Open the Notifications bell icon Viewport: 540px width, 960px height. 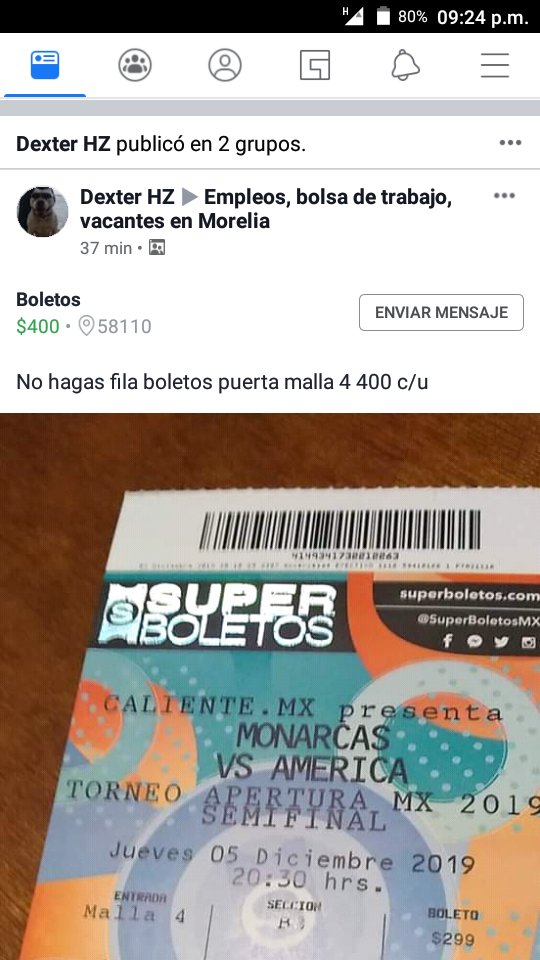coord(405,65)
